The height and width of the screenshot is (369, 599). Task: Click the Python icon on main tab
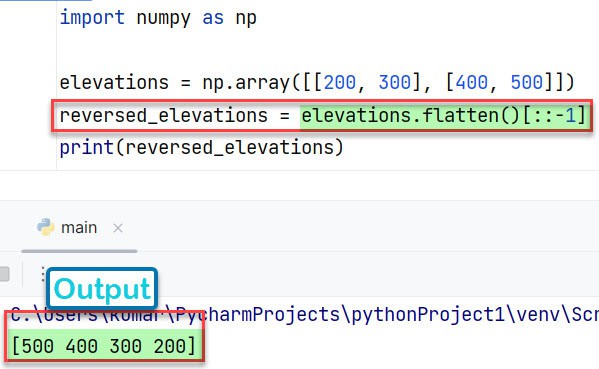point(46,227)
